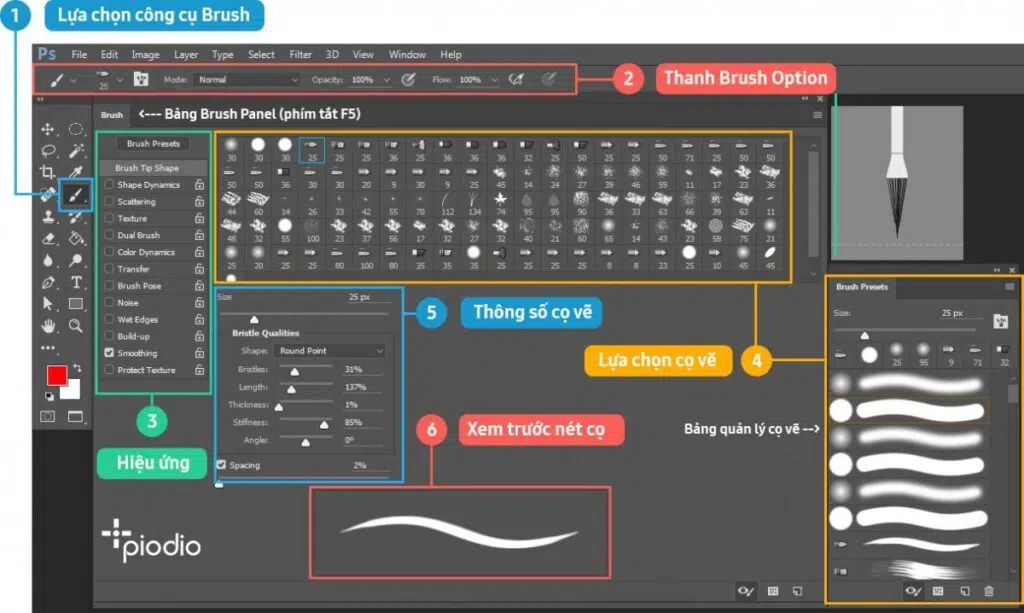
Task: Toggle the Spacing checkbox
Action: pyautogui.click(x=221, y=465)
